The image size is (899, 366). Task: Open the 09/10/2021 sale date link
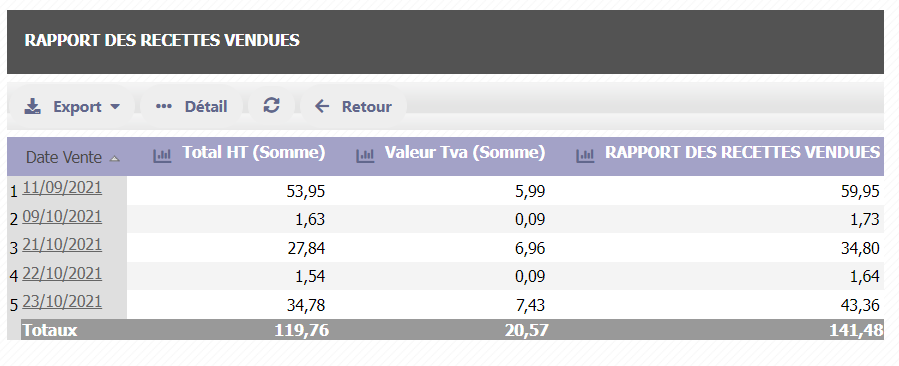coord(62,217)
